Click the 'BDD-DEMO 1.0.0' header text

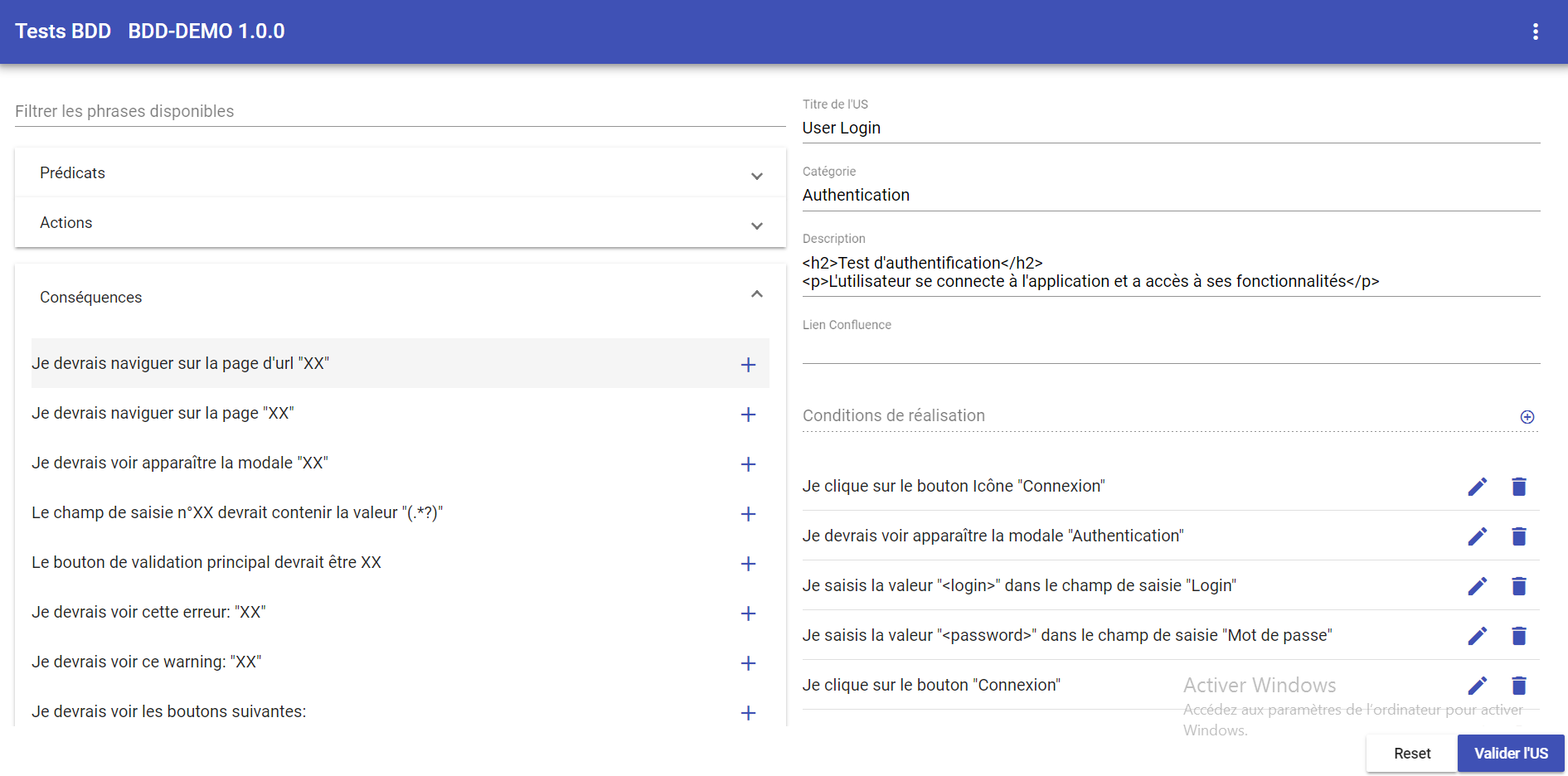(206, 32)
